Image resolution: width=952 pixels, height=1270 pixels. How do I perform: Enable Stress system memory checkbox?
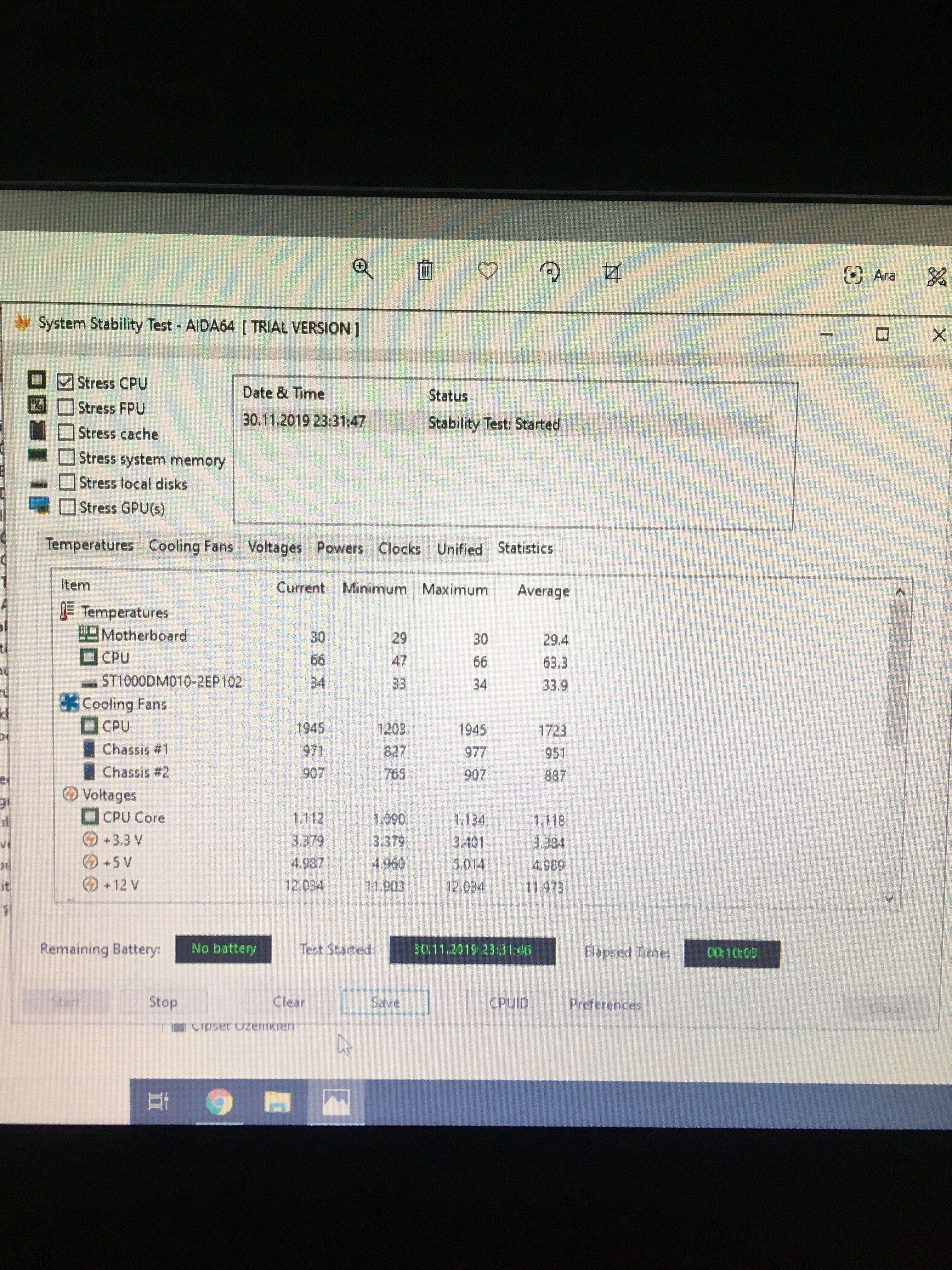(66, 458)
